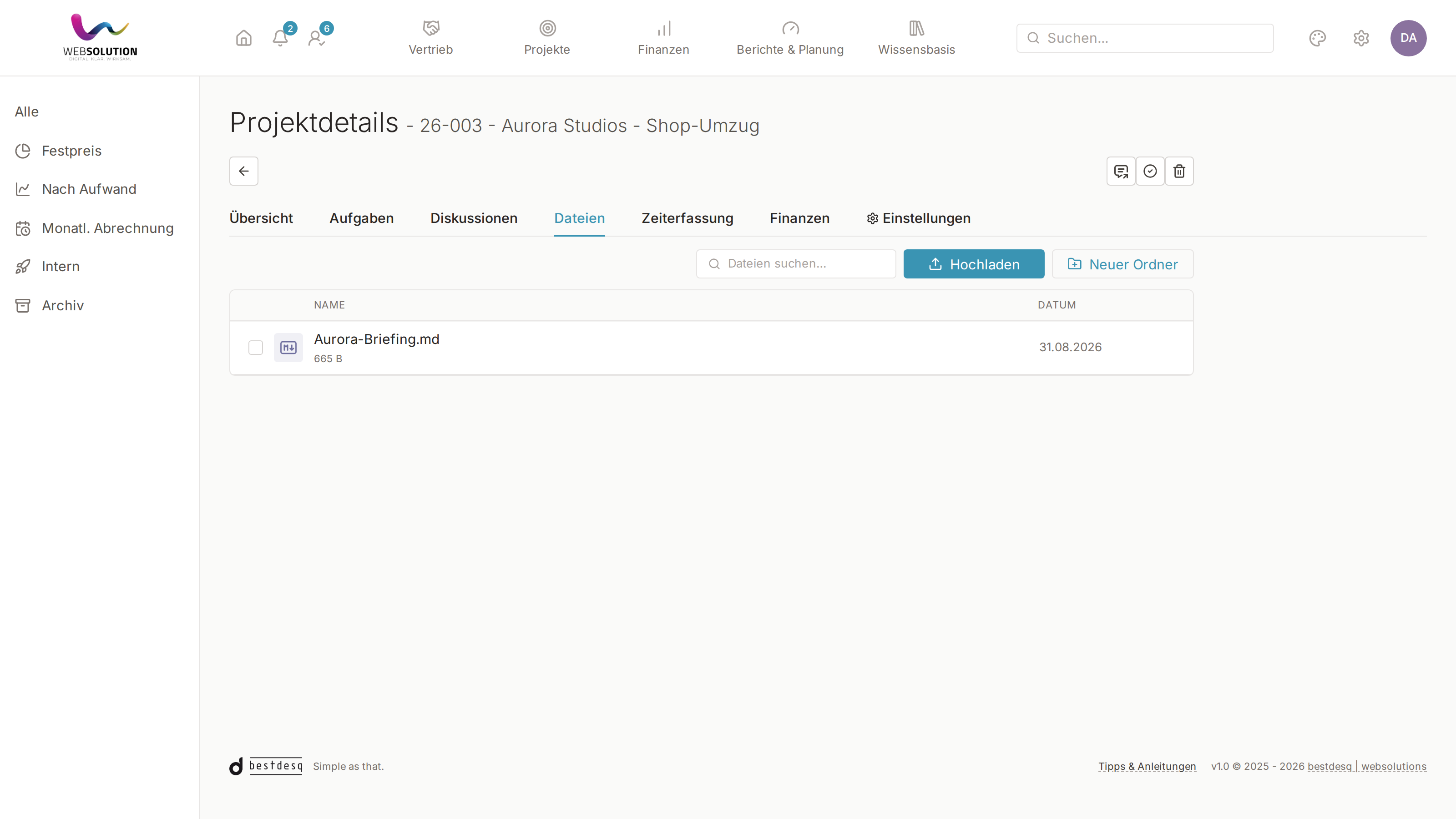Image resolution: width=1456 pixels, height=819 pixels.
Task: Open the Vertrieb handshake menu
Action: (431, 38)
